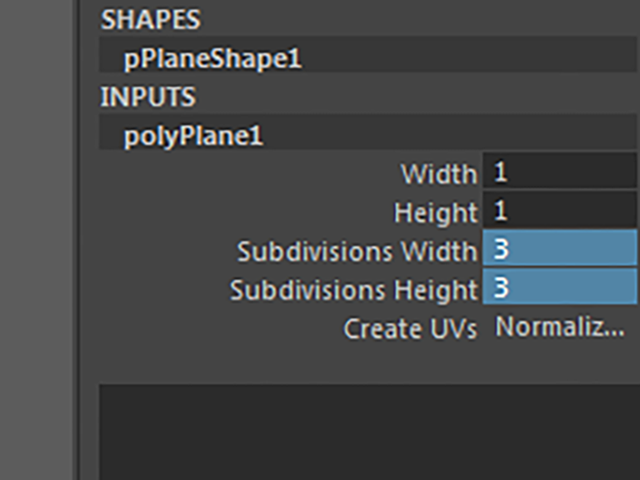Click empty row space right of pPlaneShape1 text
Image resolution: width=640 pixels, height=480 pixels.
point(470,59)
